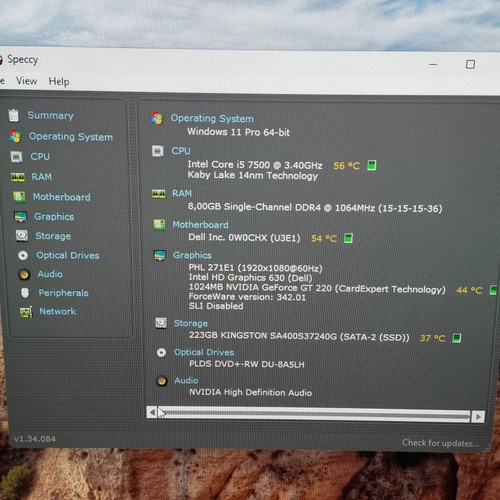The image size is (500, 500).
Task: Click the Windows flag icon in summary panel
Action: (157, 118)
